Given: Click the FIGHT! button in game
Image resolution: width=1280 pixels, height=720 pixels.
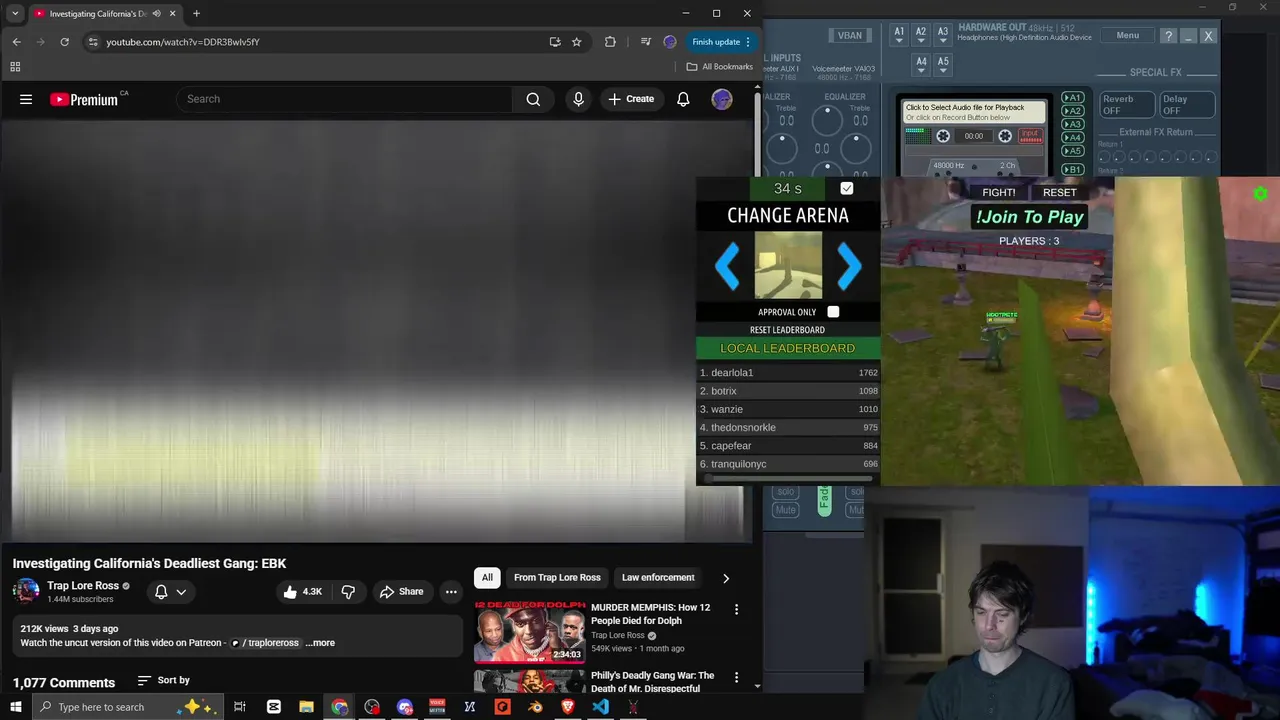Looking at the screenshot, I should 998,192.
